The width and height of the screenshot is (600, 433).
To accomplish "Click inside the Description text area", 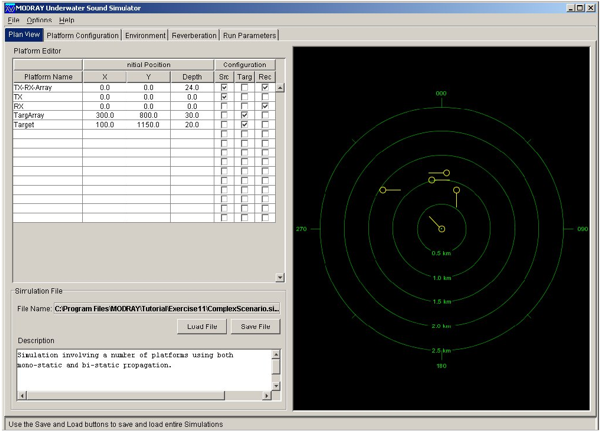I will tap(144, 370).
